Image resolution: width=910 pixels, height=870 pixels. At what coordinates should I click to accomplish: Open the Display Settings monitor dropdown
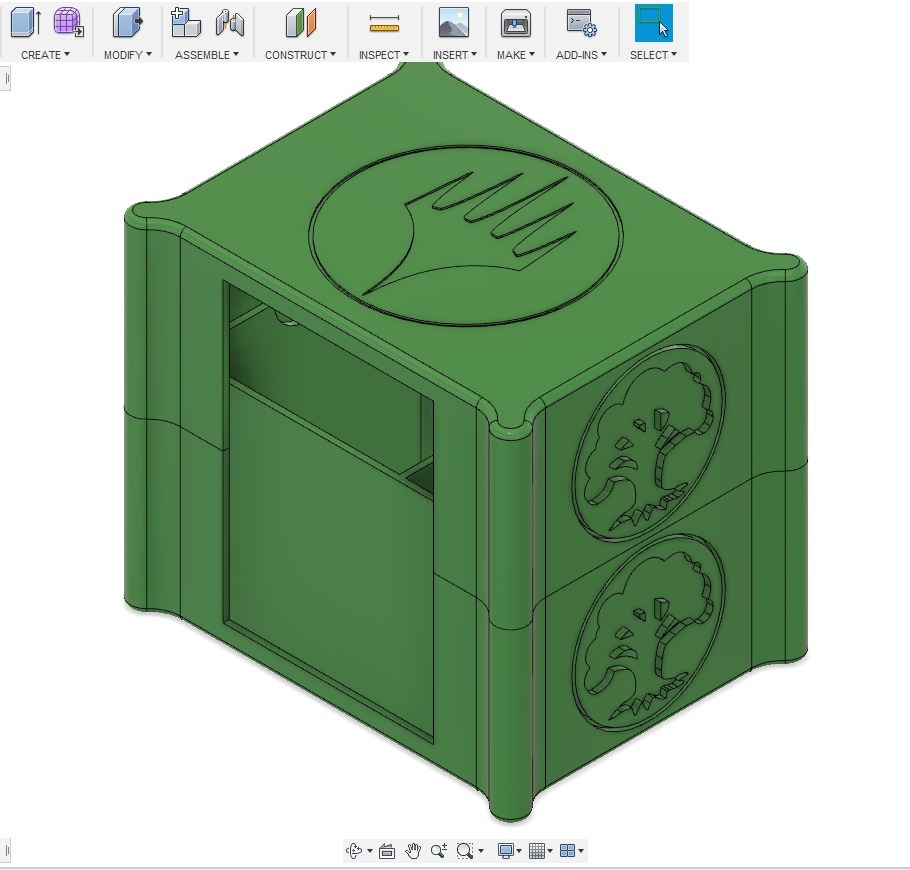[x=511, y=851]
